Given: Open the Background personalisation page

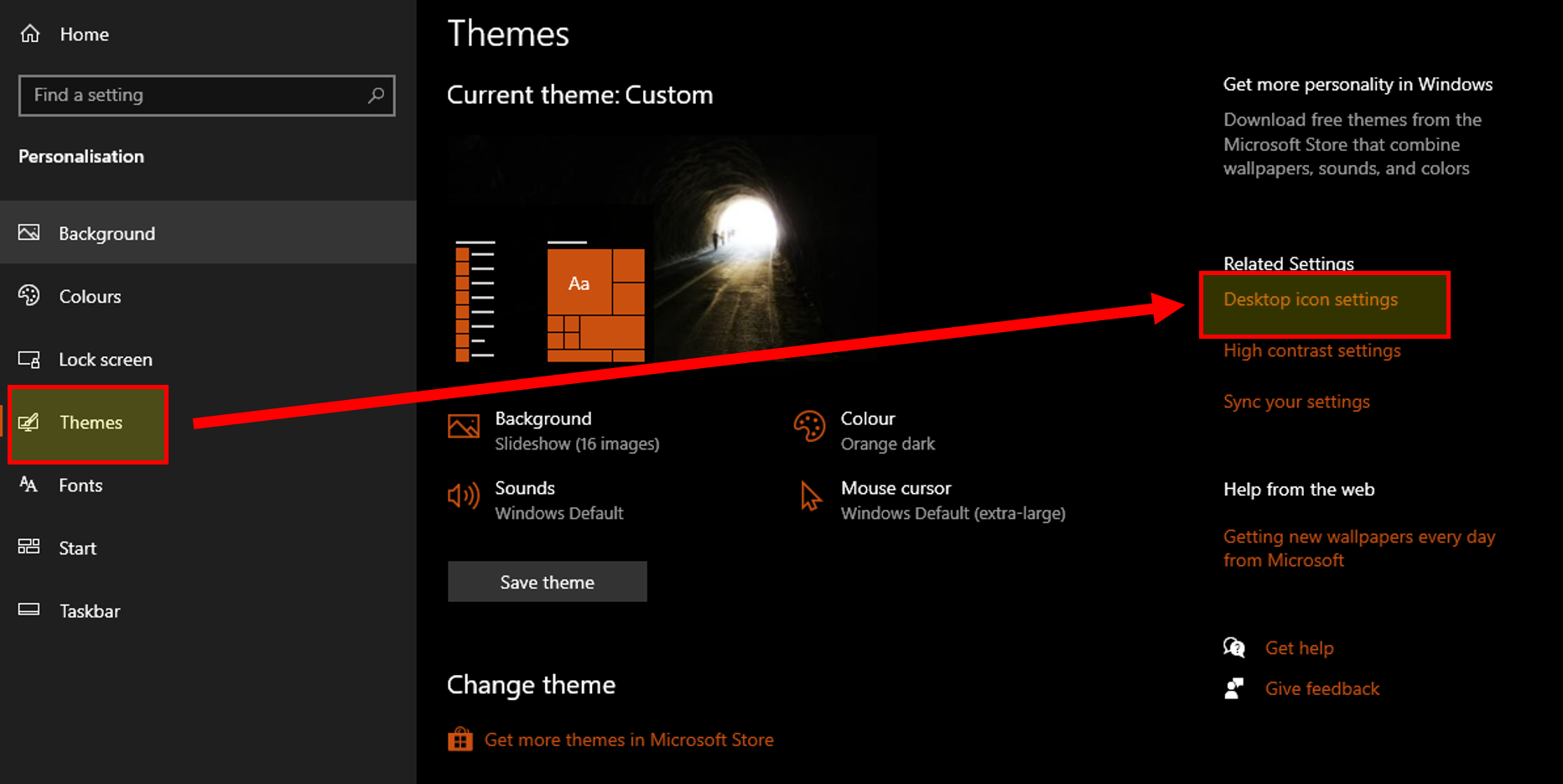Looking at the screenshot, I should coord(106,233).
